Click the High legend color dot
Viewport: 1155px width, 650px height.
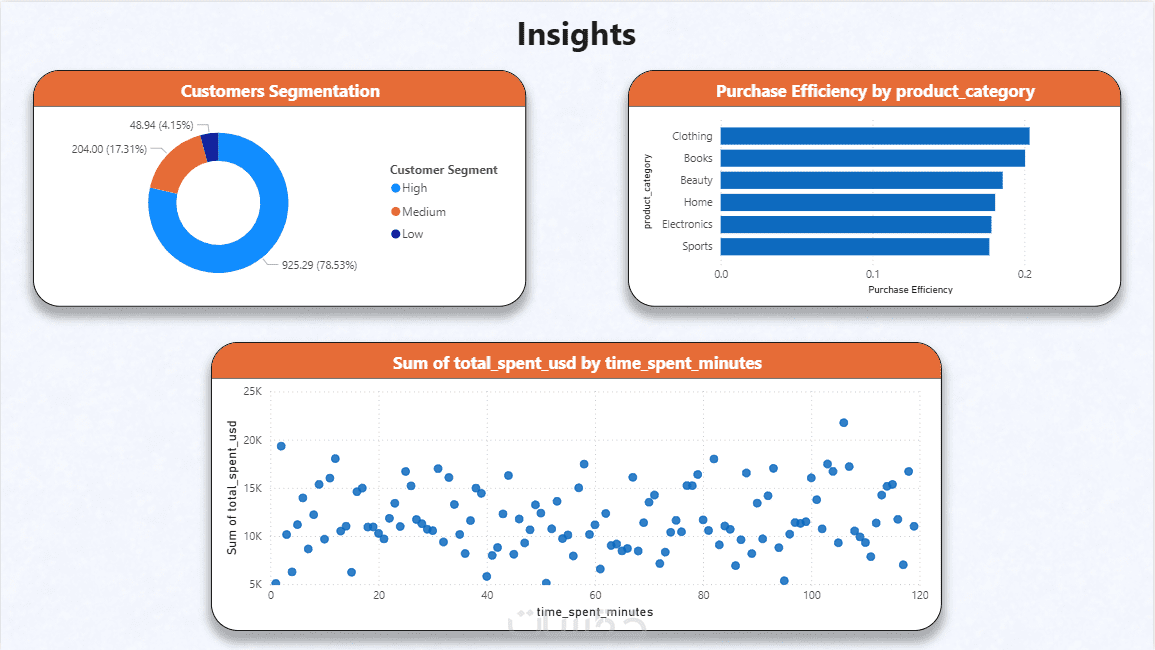click(395, 189)
